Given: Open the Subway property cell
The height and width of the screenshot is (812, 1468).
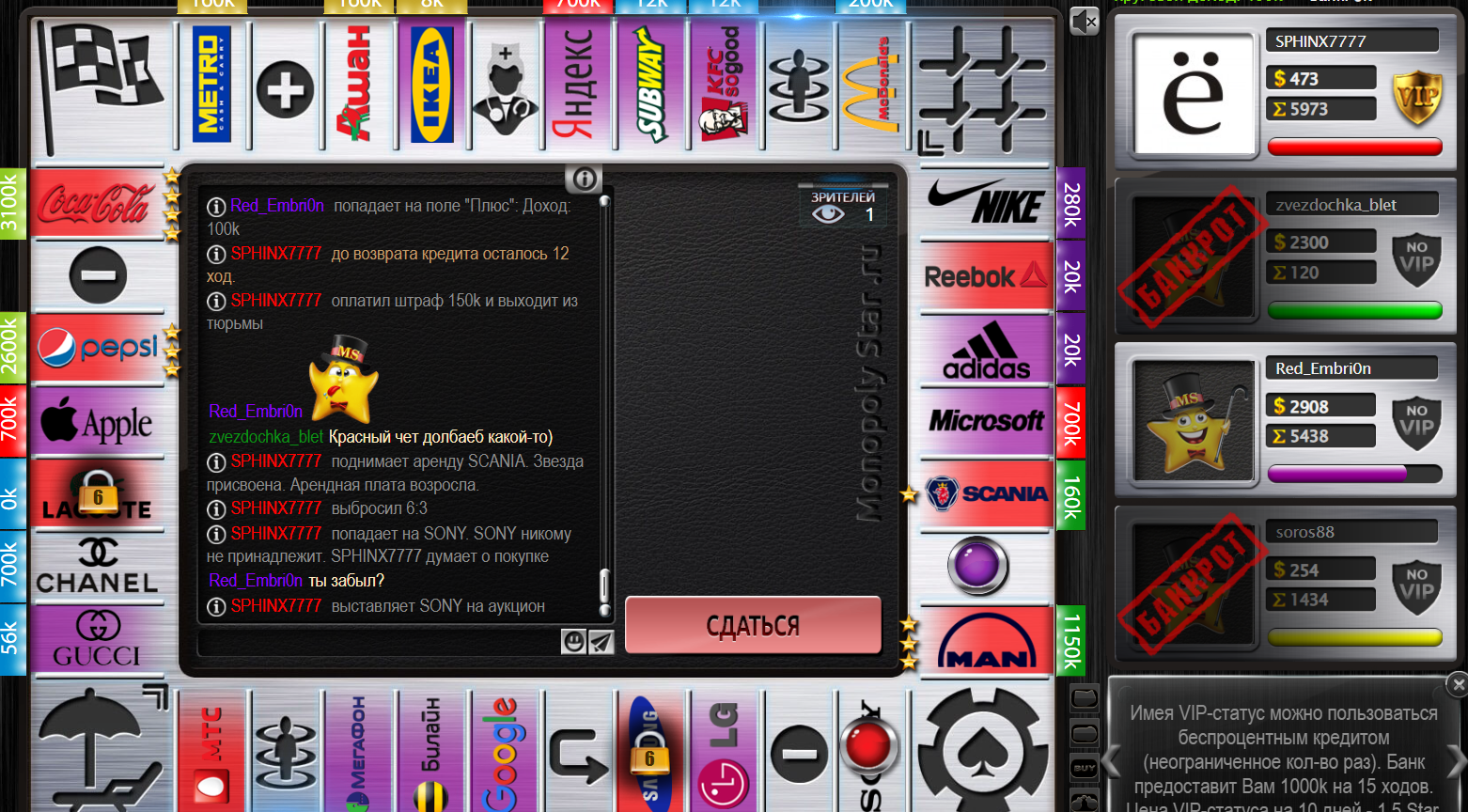Looking at the screenshot, I should point(651,85).
